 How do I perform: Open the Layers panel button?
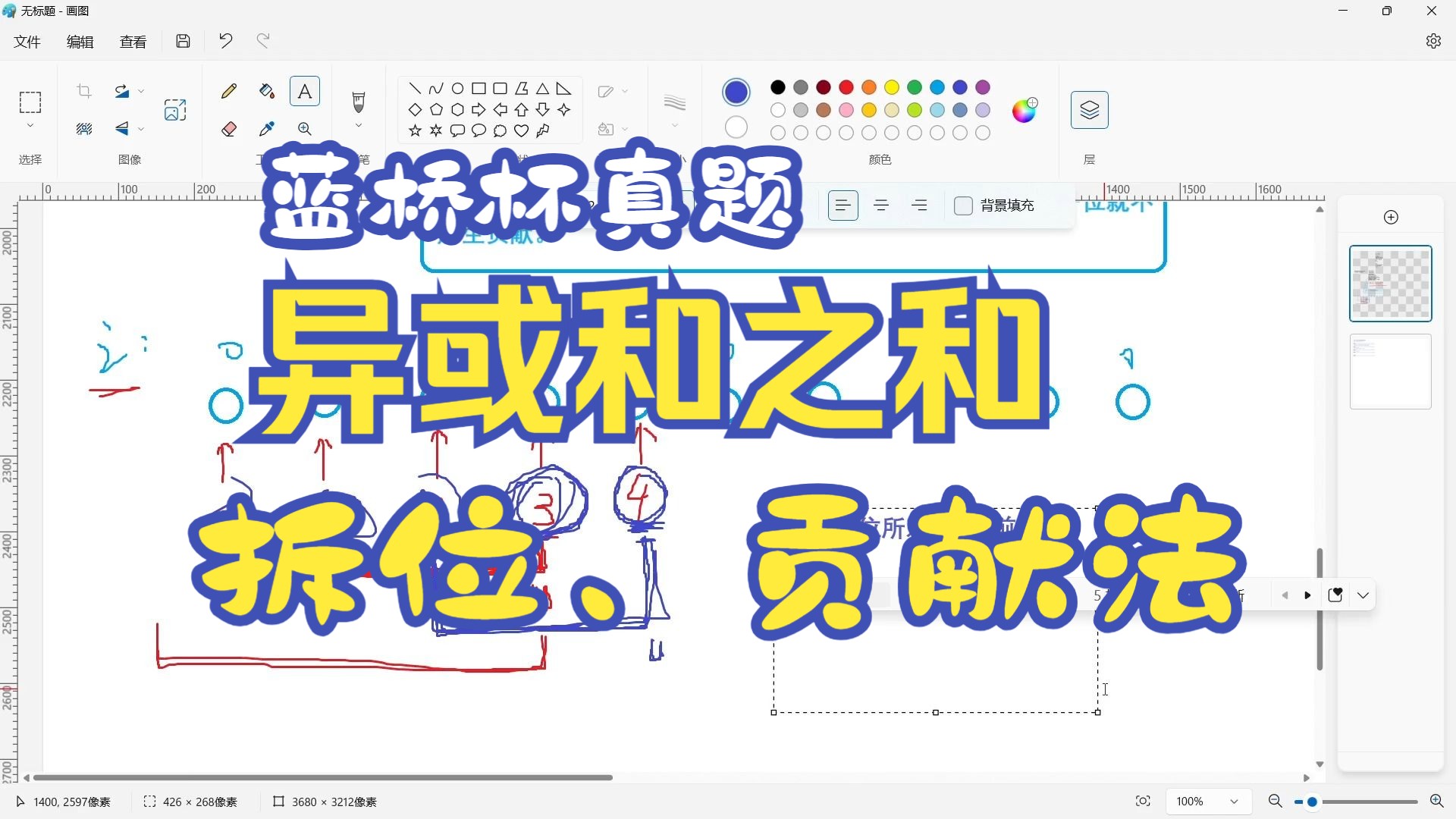point(1090,110)
